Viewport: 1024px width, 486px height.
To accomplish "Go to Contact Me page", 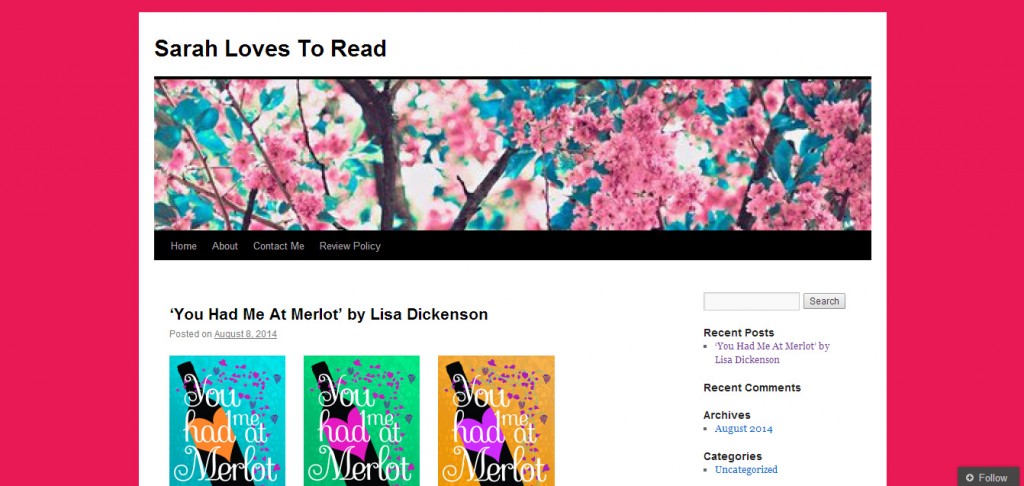I will click(x=279, y=246).
